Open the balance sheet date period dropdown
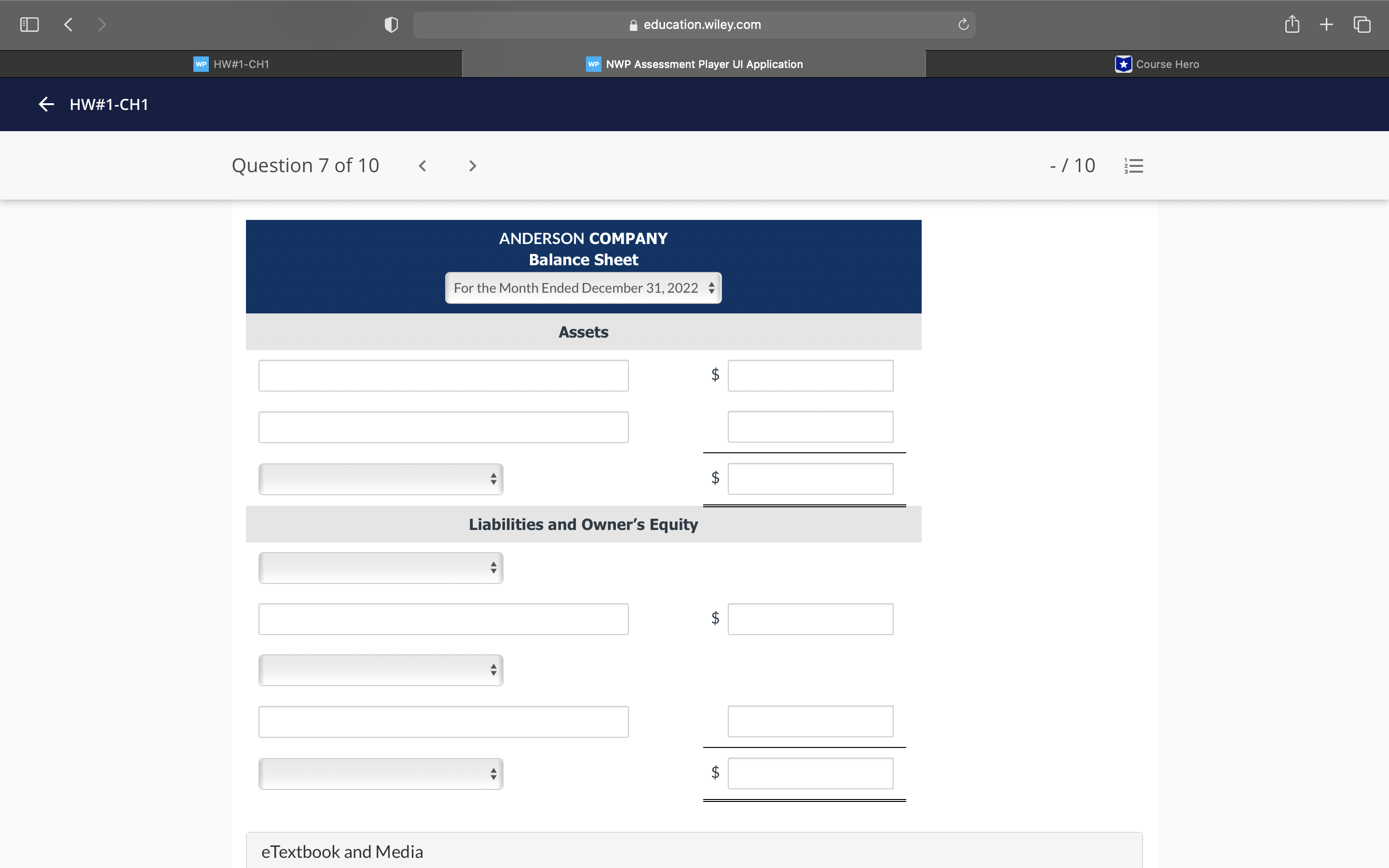 [583, 287]
